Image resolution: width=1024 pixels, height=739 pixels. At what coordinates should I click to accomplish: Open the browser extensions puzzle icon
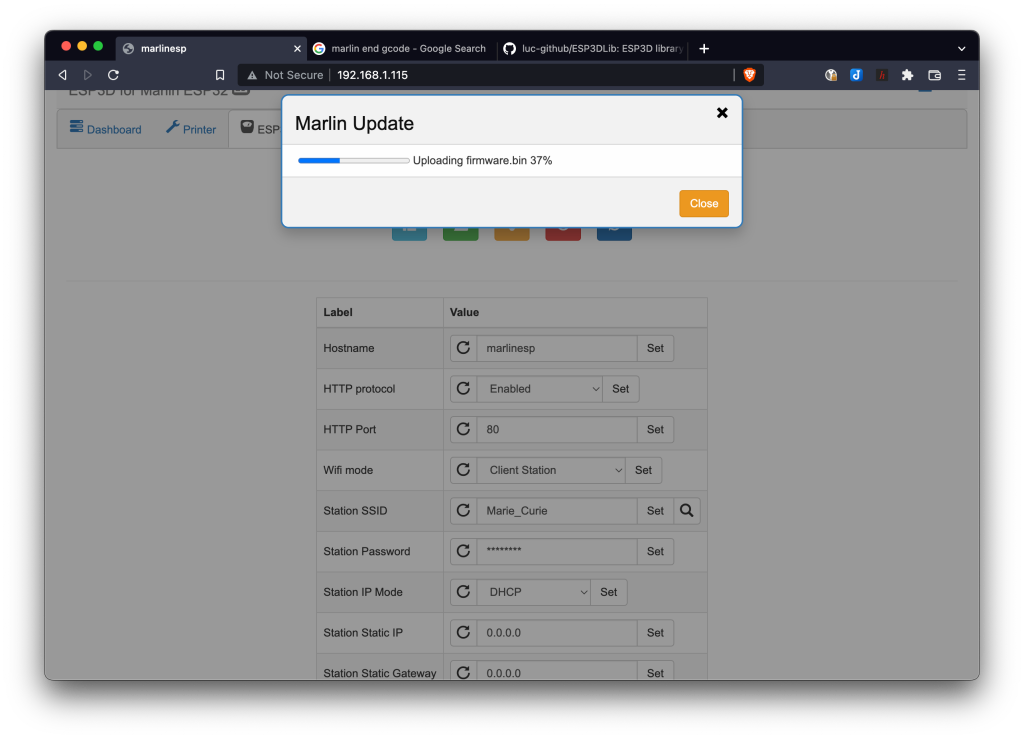click(x=907, y=75)
